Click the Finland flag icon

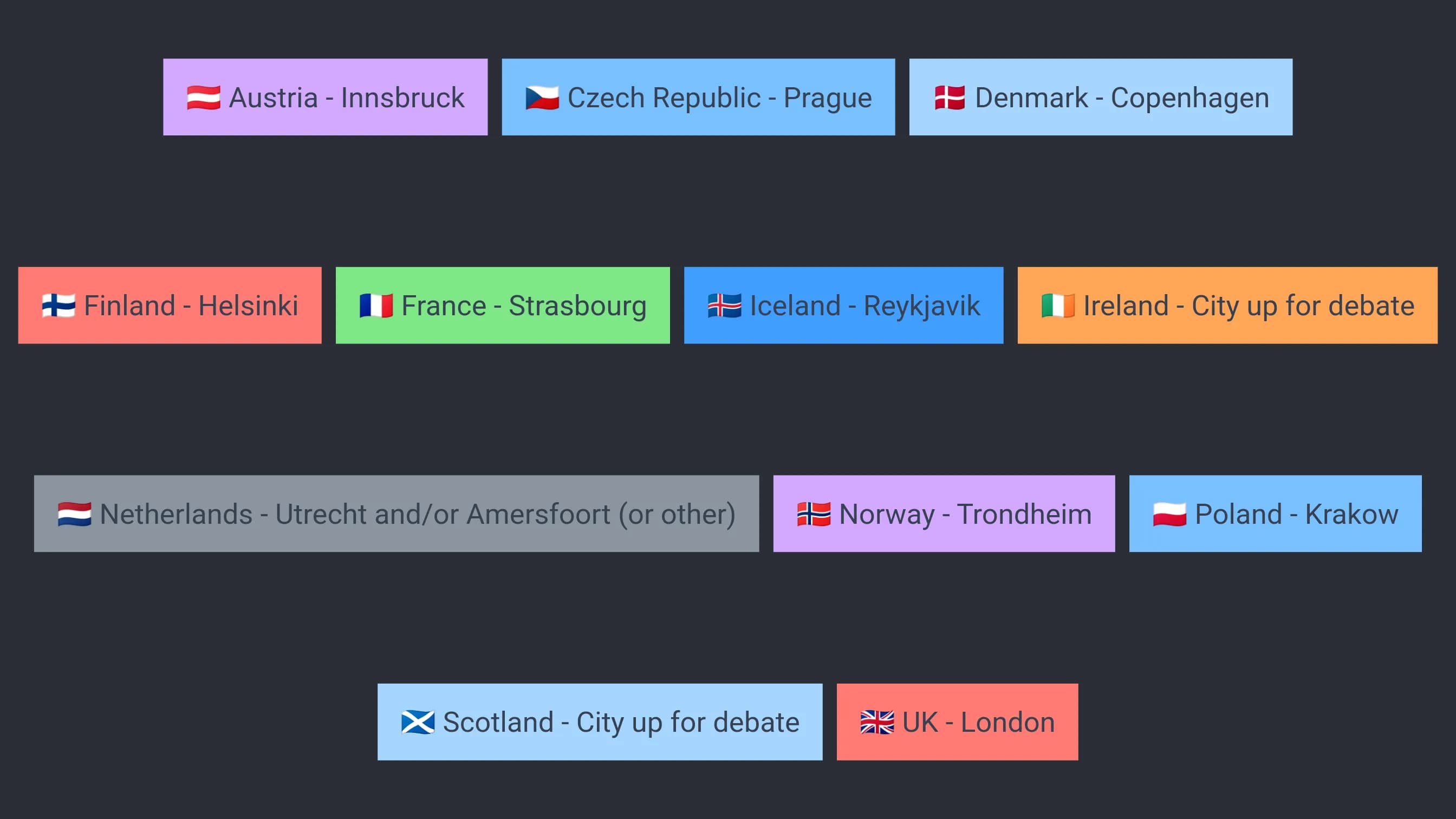(58, 306)
